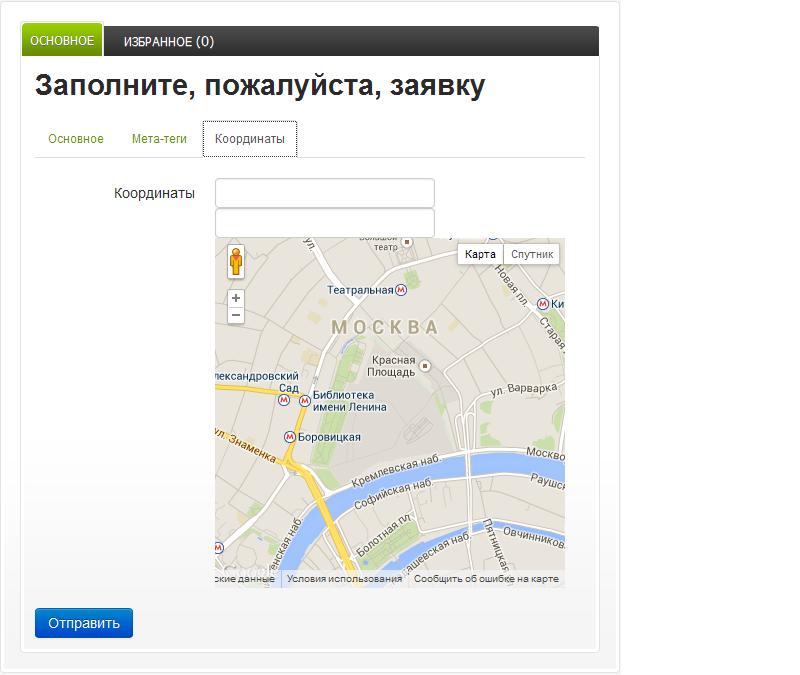The image size is (800, 675).
Task: Click the Street View pegman icon
Action: 236,262
